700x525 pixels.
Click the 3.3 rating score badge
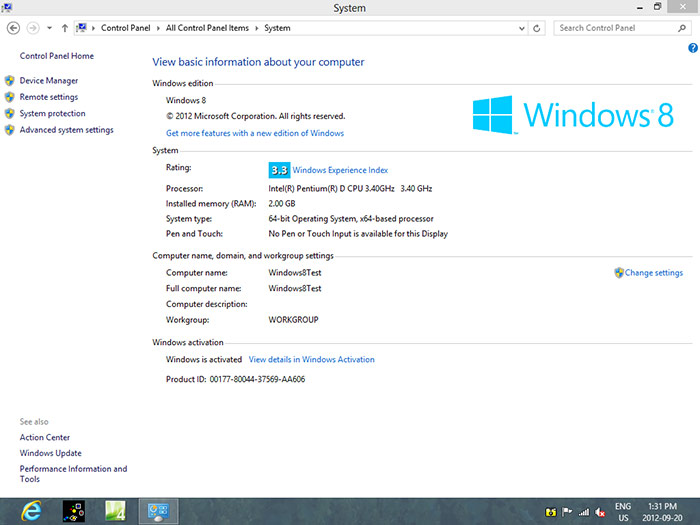pyautogui.click(x=279, y=170)
